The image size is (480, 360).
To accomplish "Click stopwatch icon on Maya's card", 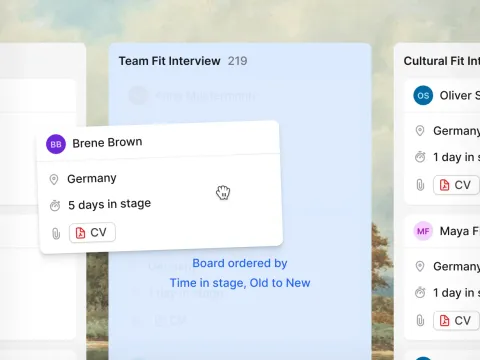I will click(x=420, y=293).
